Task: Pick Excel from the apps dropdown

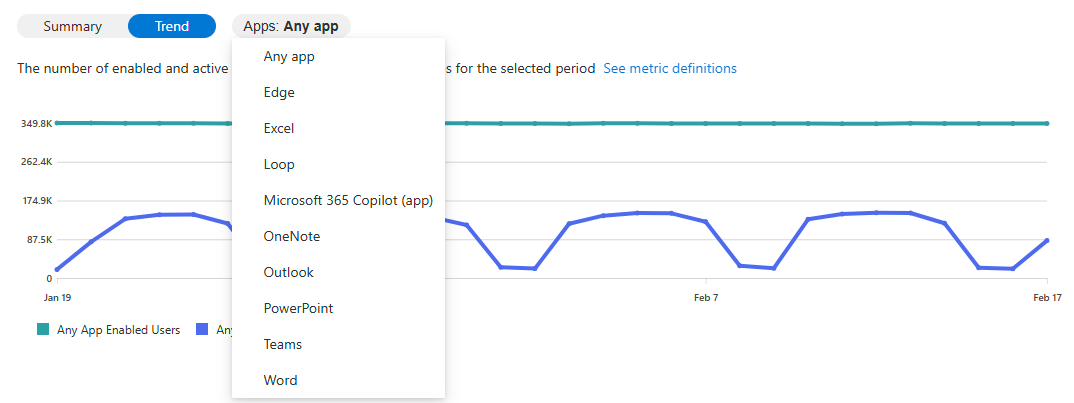Action: (279, 129)
